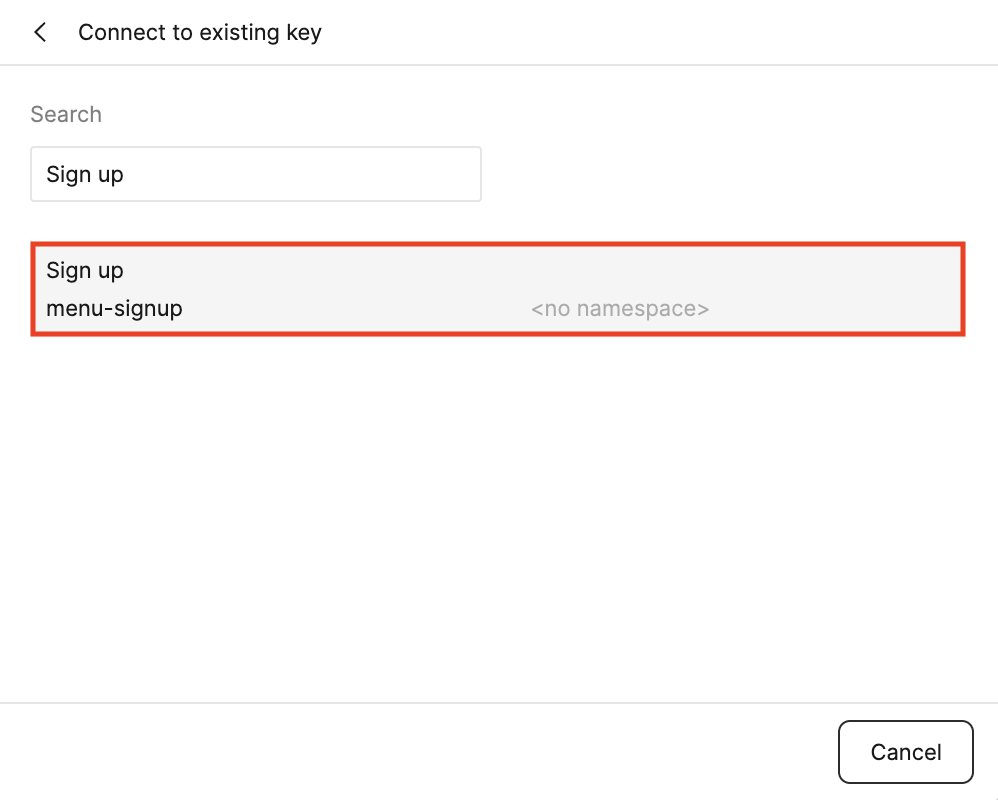Place cursor in the key search box
The image size is (998, 800).
pyautogui.click(x=256, y=174)
